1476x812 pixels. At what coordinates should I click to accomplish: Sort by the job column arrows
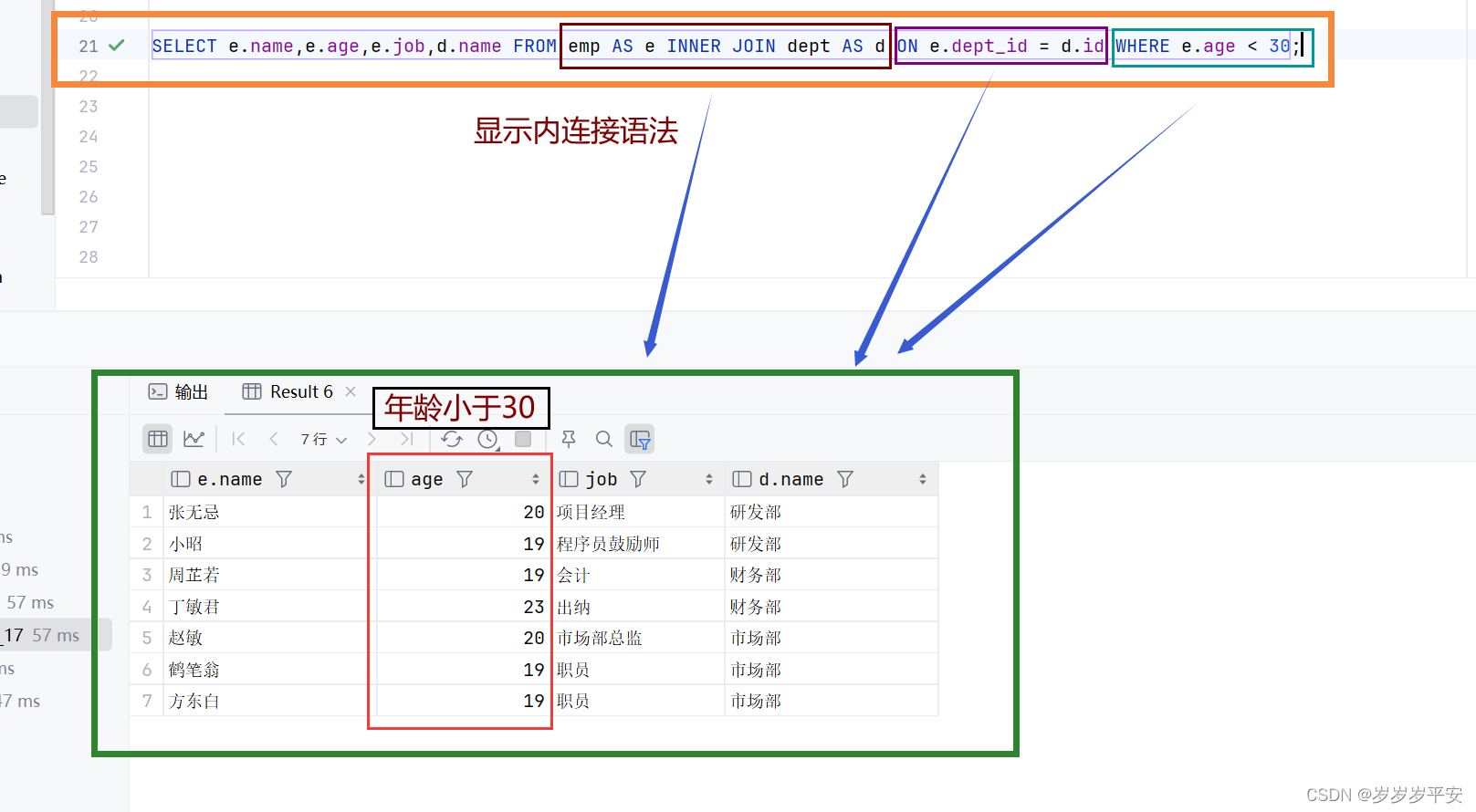[x=709, y=479]
